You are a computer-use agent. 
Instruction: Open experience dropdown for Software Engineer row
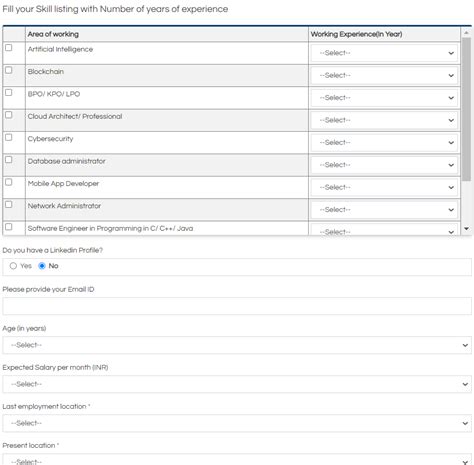pyautogui.click(x=384, y=230)
